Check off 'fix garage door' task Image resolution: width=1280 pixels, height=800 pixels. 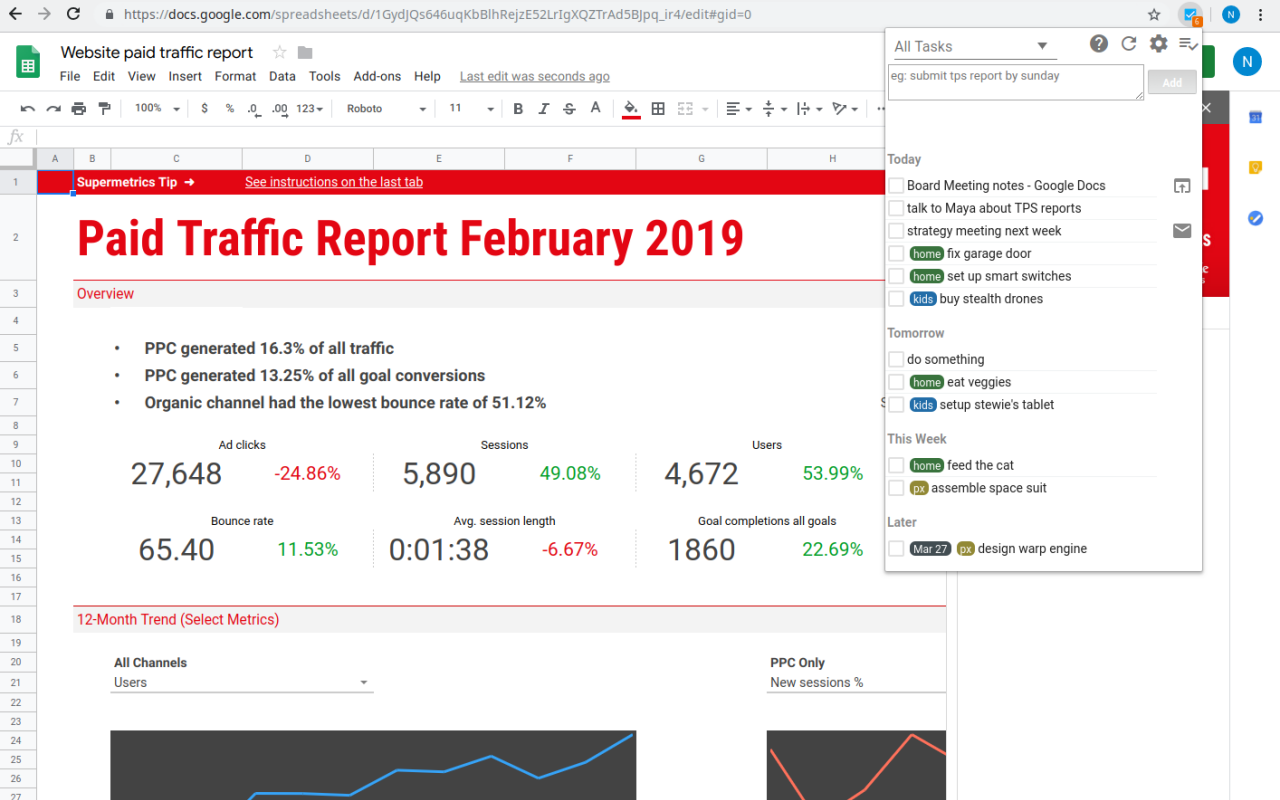(x=896, y=254)
